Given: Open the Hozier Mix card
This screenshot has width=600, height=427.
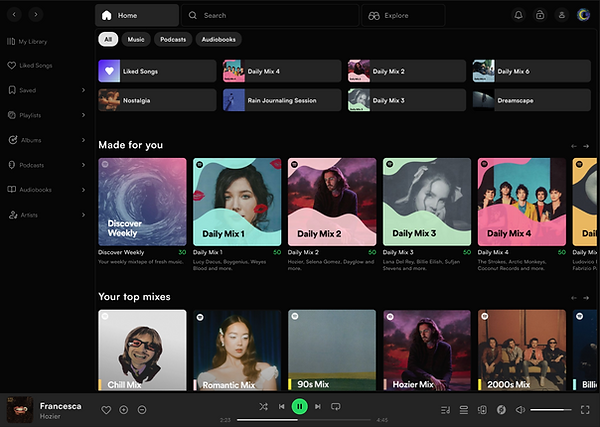Looking at the screenshot, I should coord(427,350).
